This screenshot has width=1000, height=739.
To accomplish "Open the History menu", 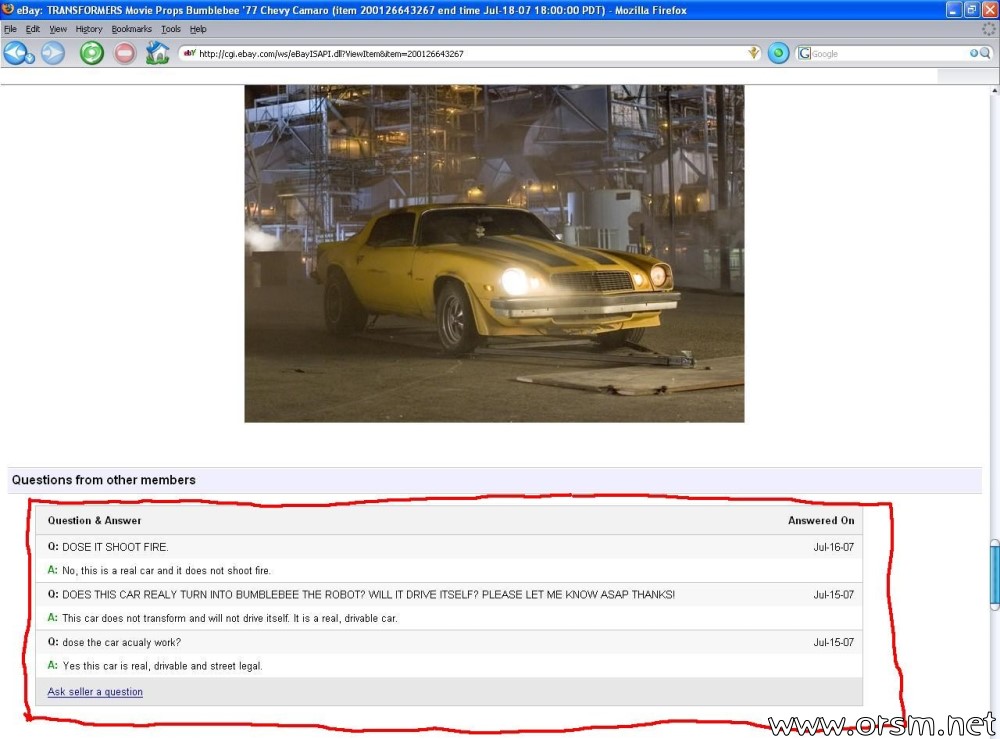I will tap(89, 29).
